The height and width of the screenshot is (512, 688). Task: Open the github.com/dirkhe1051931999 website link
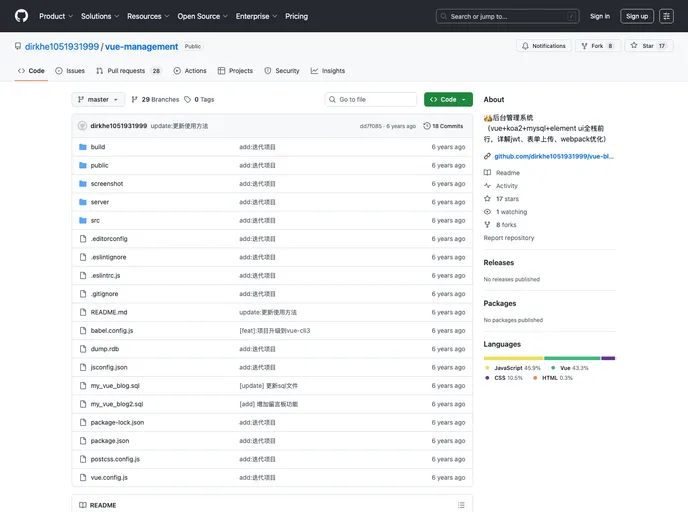554,157
